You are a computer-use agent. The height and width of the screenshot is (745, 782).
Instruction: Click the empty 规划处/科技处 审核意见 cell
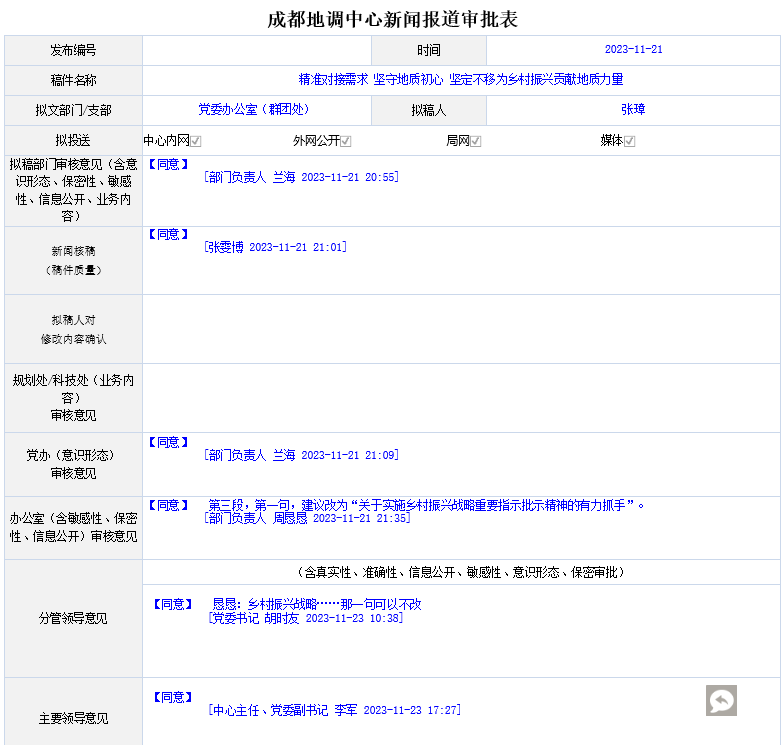460,397
